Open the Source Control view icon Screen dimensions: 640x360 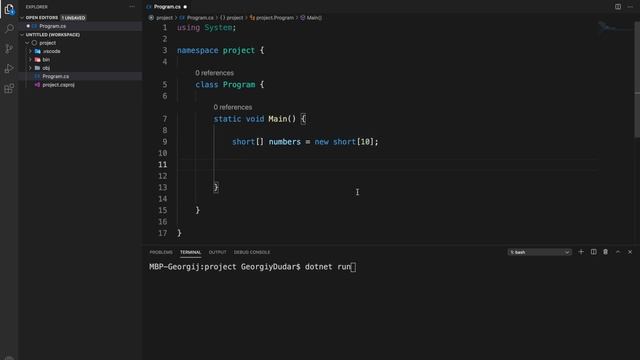[9, 49]
